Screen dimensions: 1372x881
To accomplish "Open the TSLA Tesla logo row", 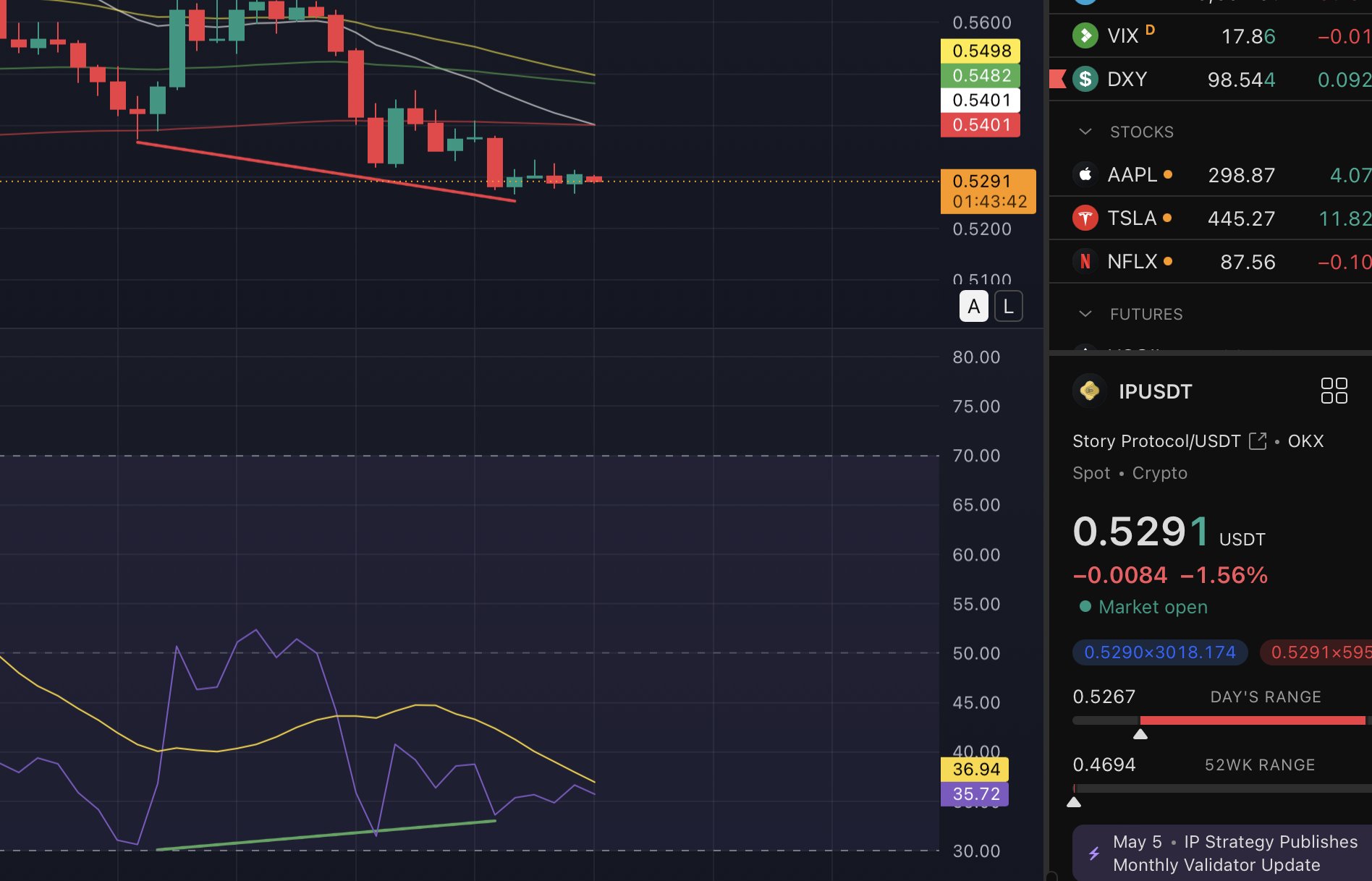I will [1211, 218].
